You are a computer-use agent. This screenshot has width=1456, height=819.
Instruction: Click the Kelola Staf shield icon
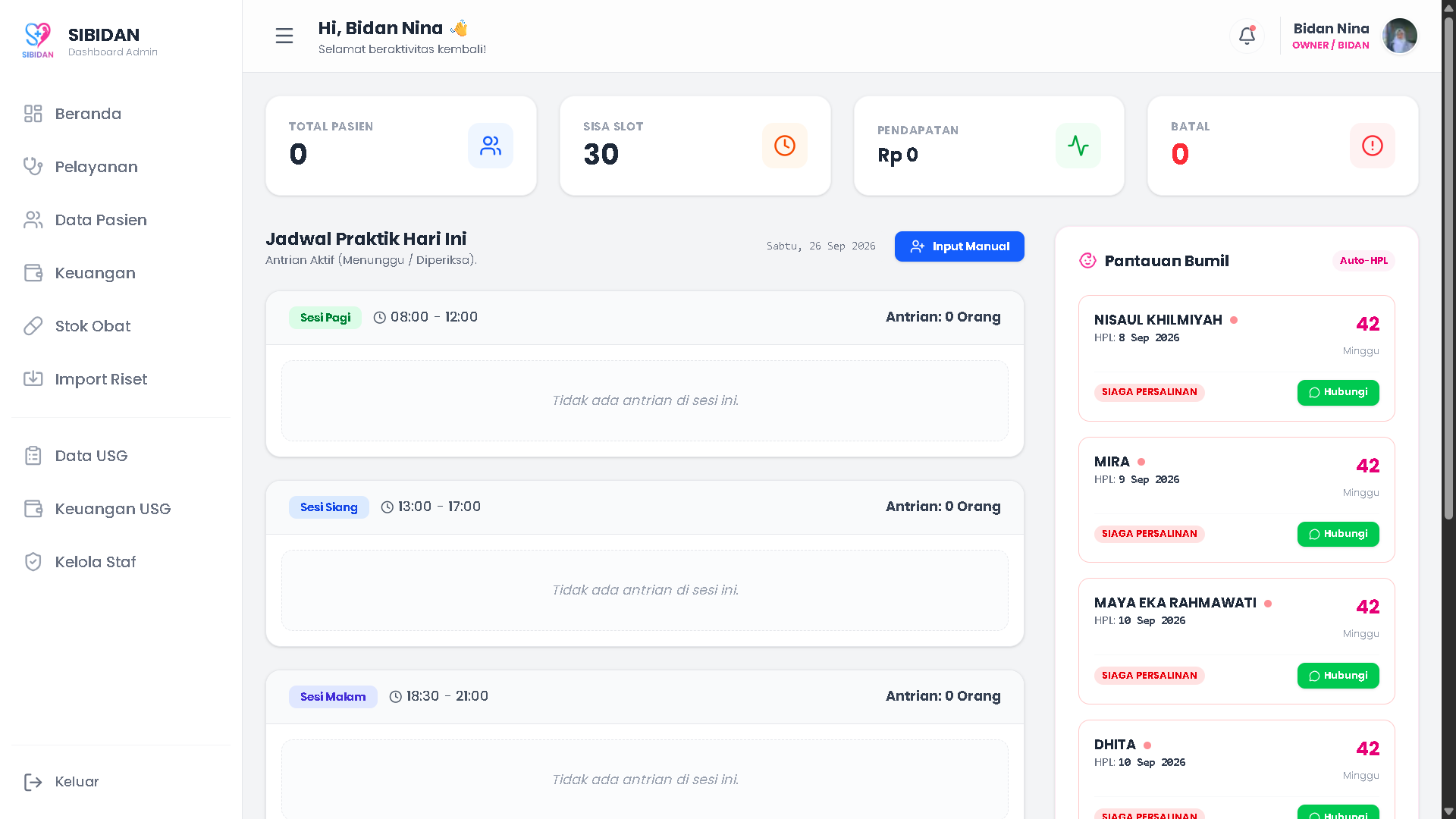[x=33, y=562]
